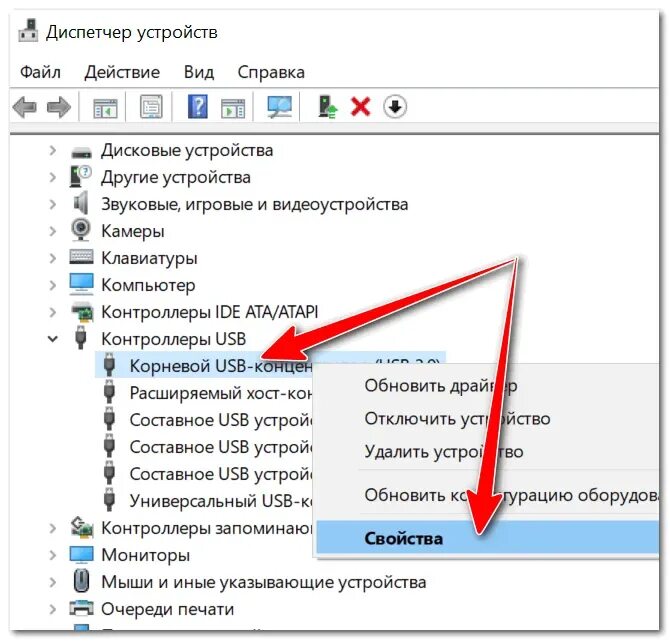Click the printer icon beside Очереди печати
Image resolution: width=670 pixels, height=641 pixels.
pyautogui.click(x=81, y=608)
